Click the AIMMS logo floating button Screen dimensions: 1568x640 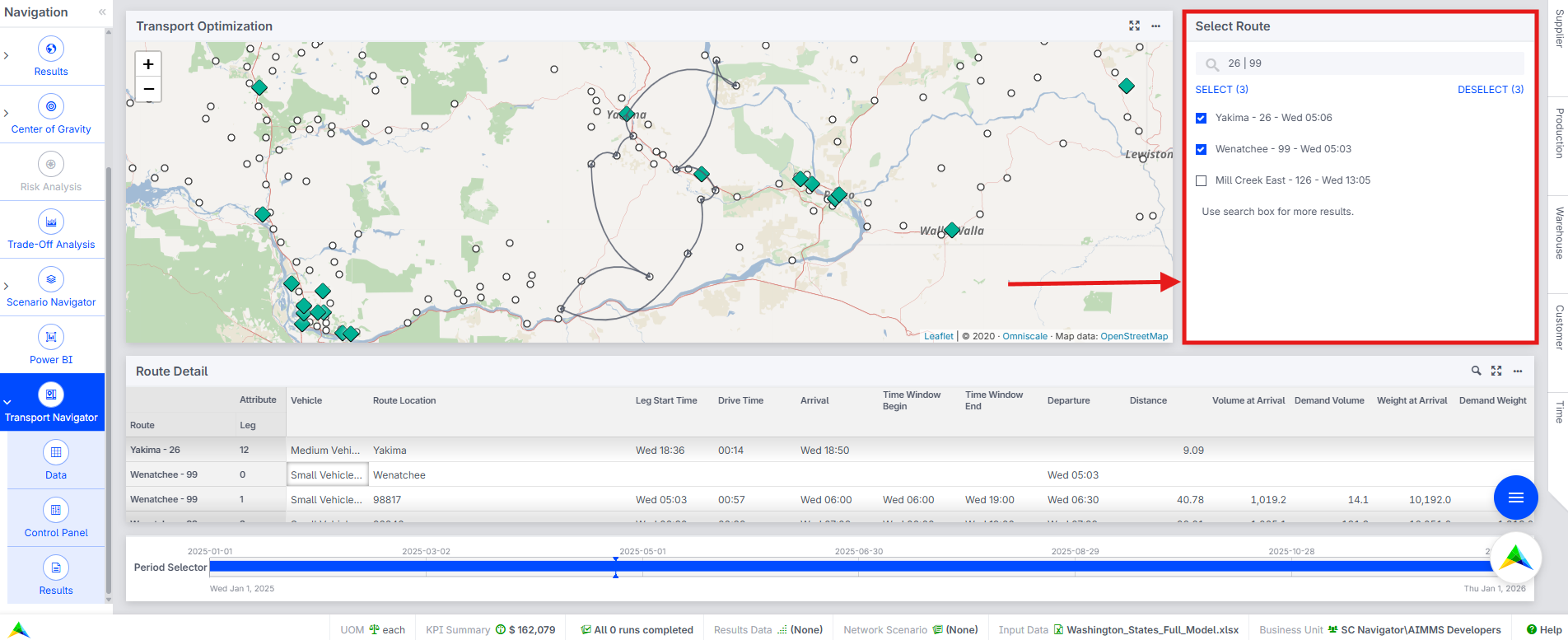pos(1516,558)
